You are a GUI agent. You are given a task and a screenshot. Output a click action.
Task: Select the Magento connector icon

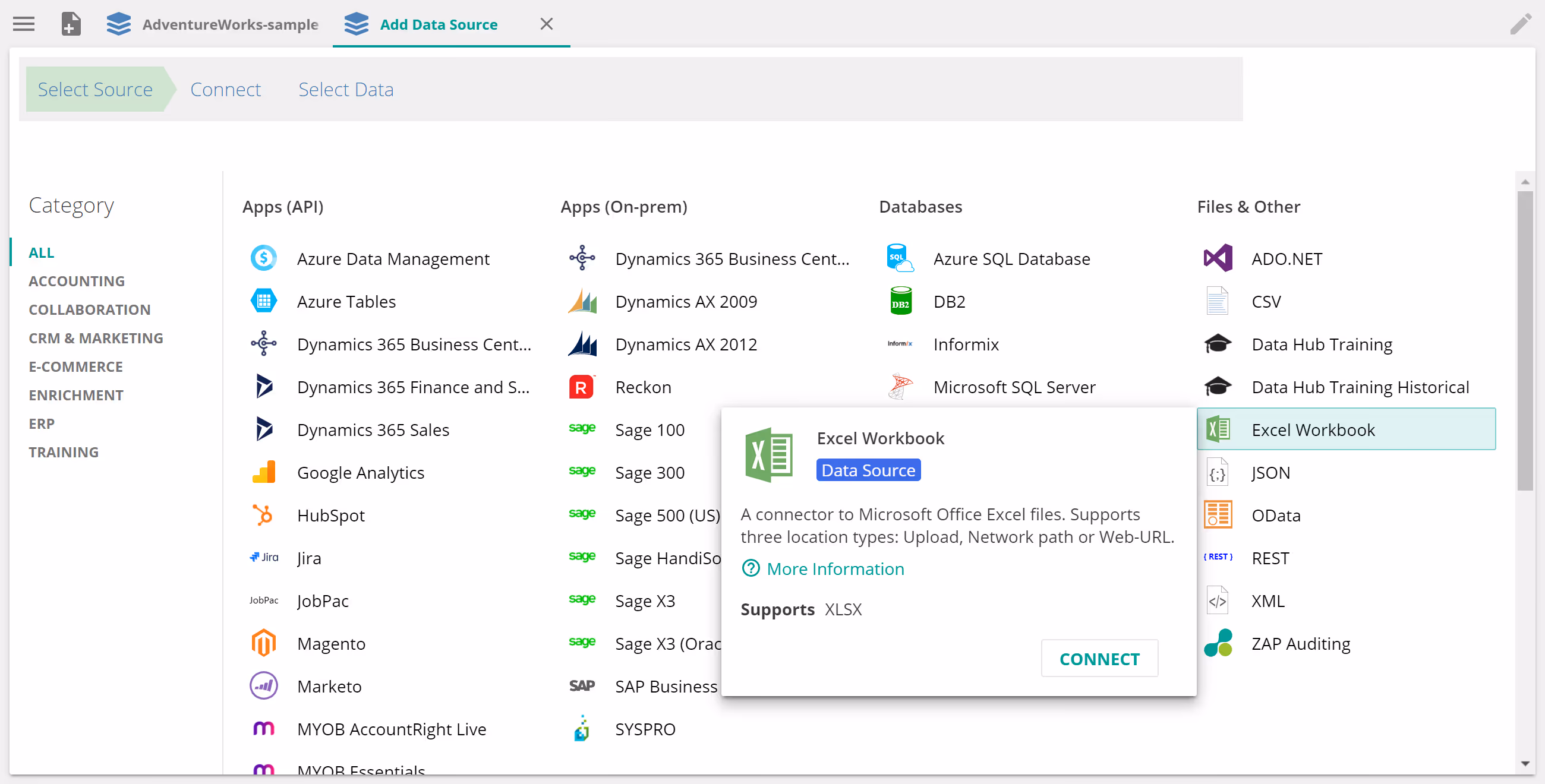(x=263, y=643)
